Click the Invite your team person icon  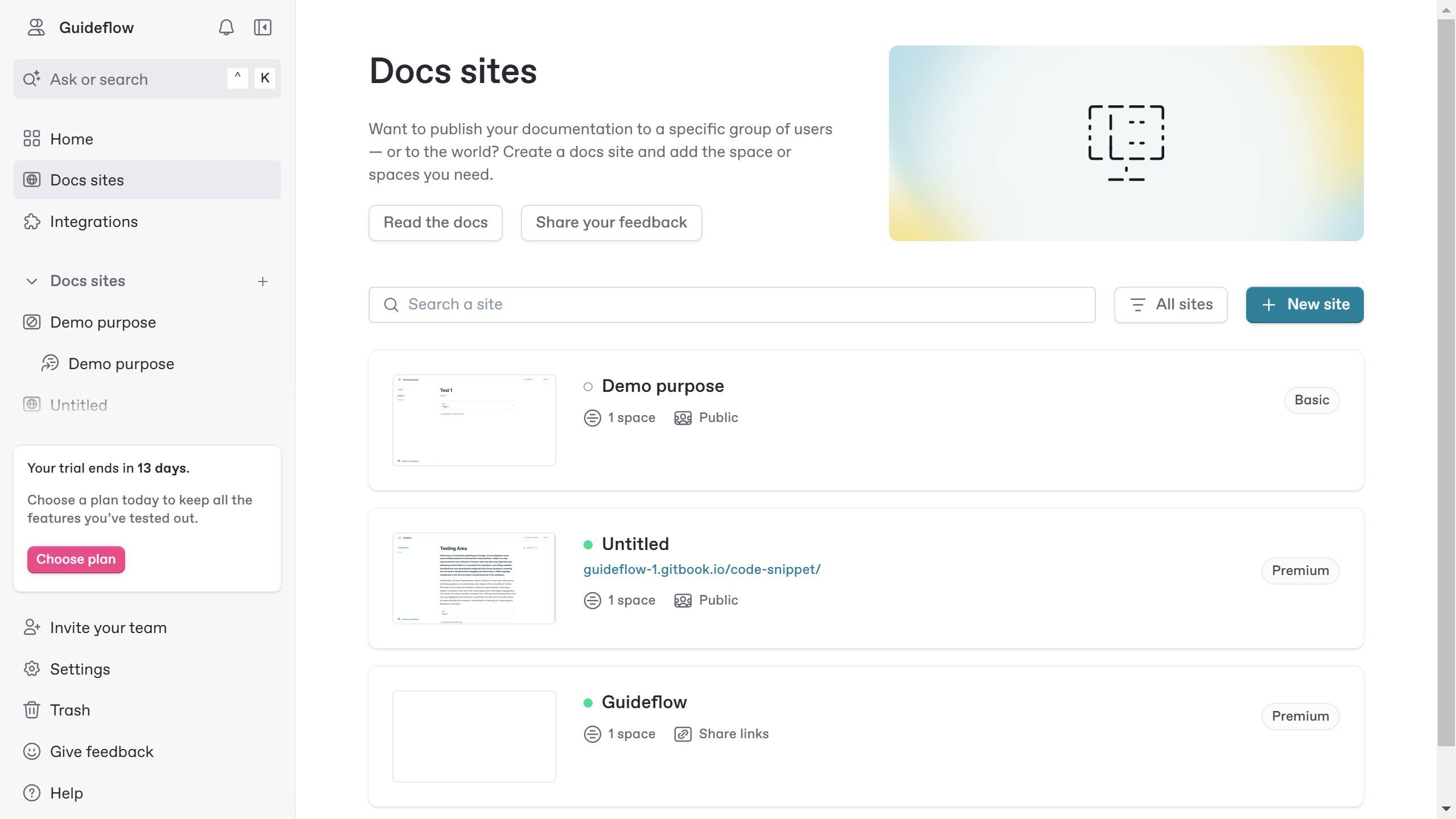[32, 627]
